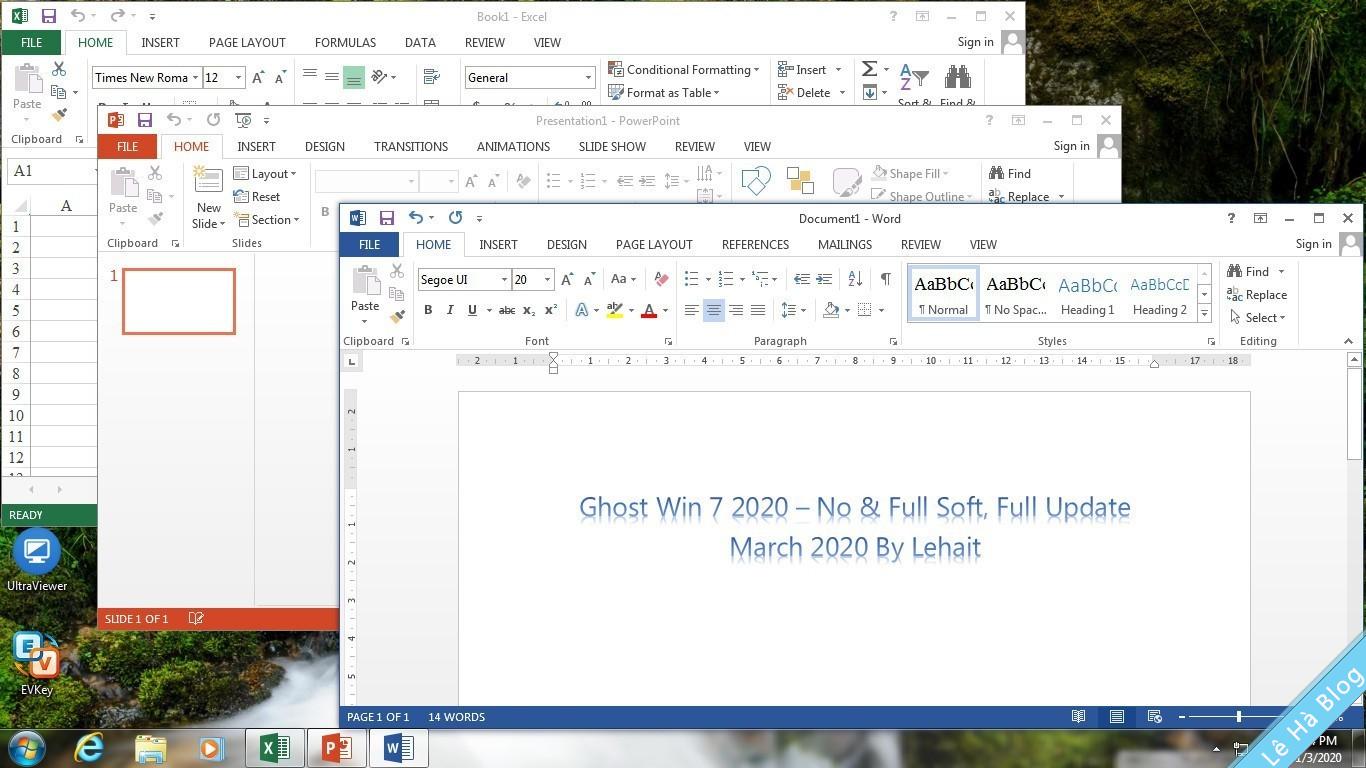Viewport: 1366px width, 768px height.
Task: Adjust Word zoom slider in status bar
Action: coord(1239,716)
